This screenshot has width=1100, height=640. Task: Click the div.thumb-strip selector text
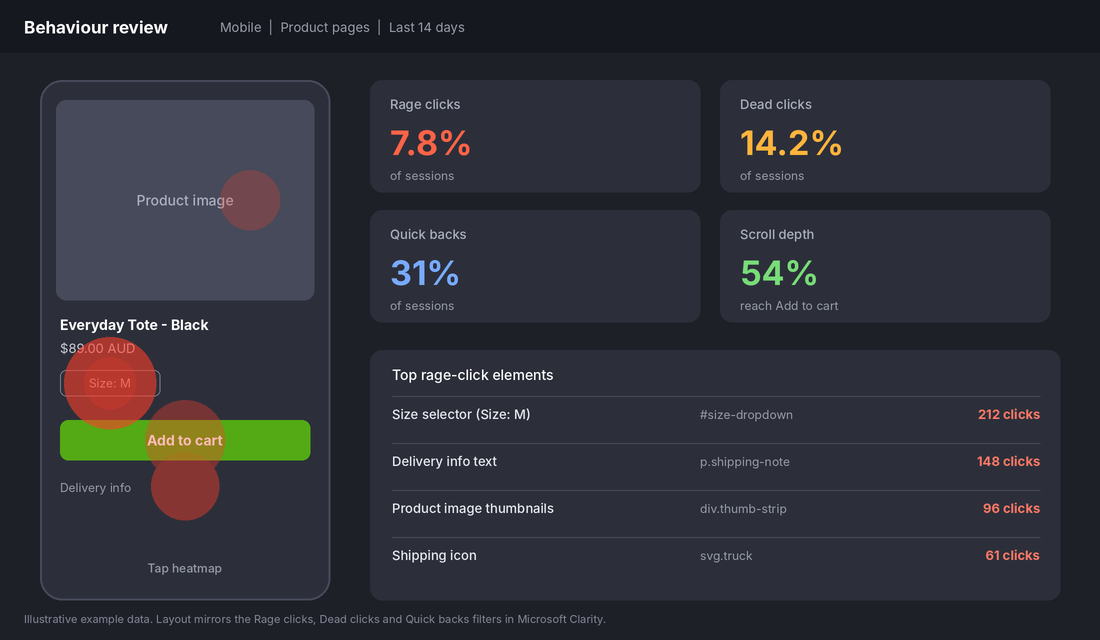click(x=743, y=509)
